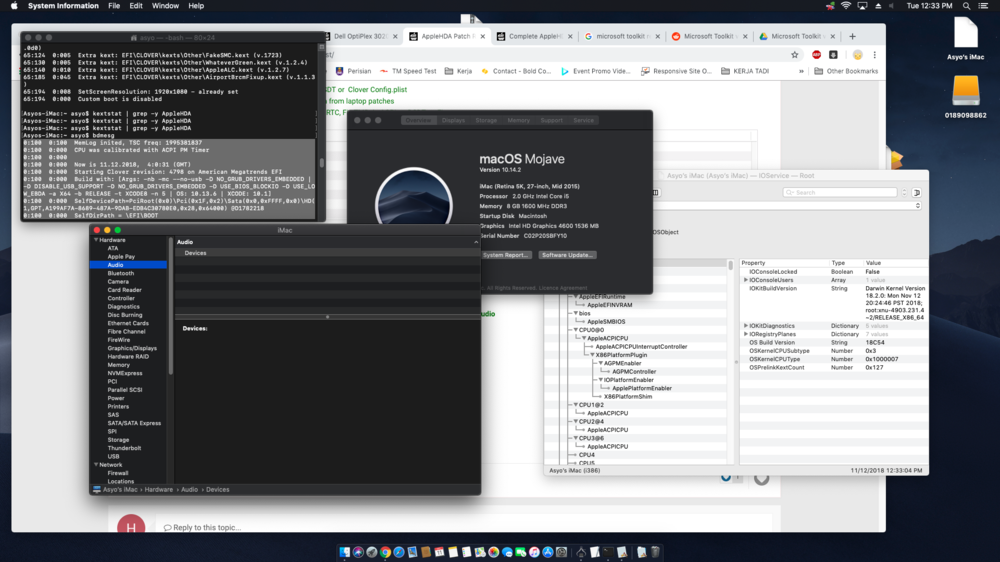1000x562 pixels.
Task: Open Calendar app in the Dock
Action: pyautogui.click(x=439, y=552)
